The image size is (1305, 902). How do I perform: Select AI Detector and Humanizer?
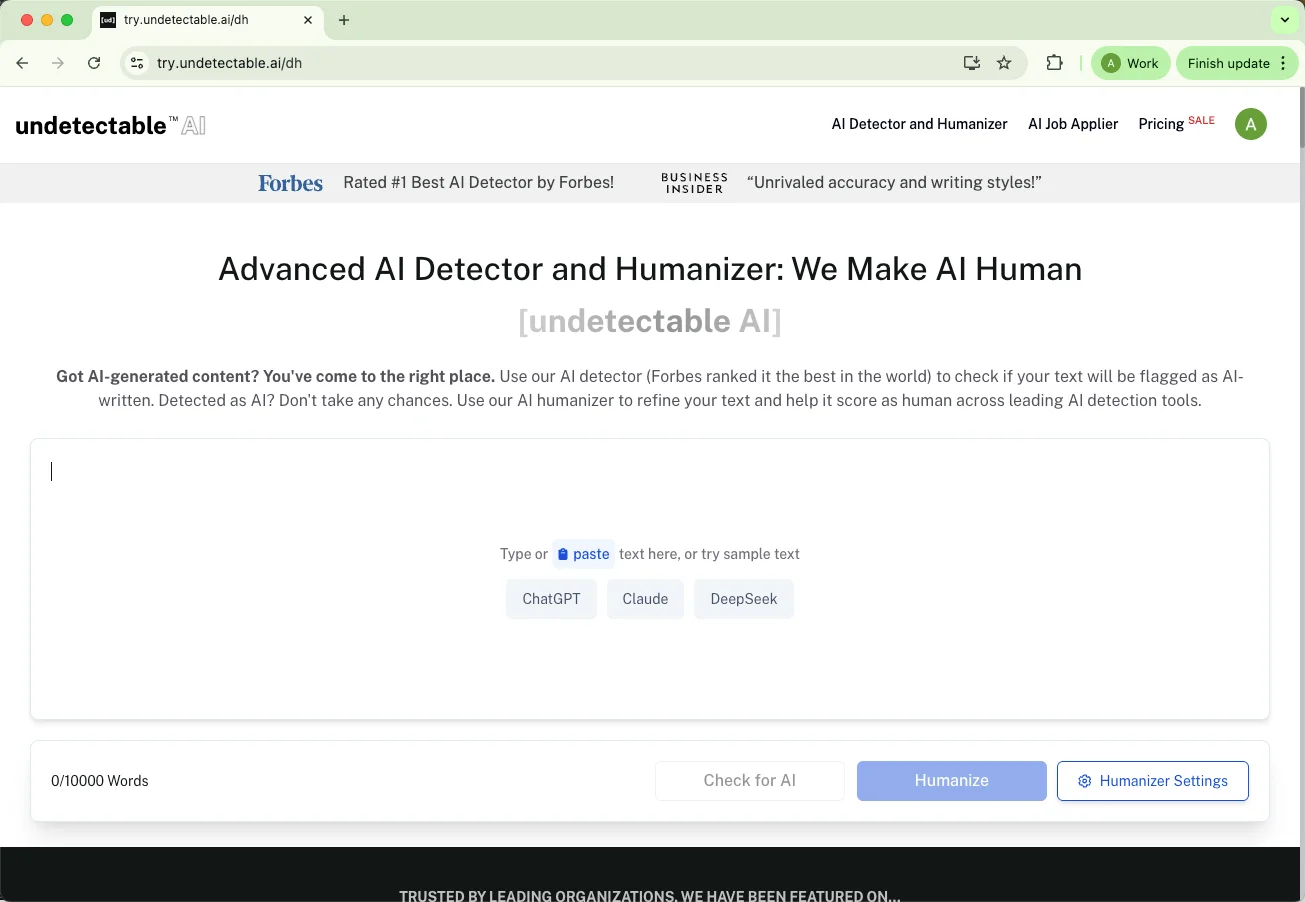(919, 124)
